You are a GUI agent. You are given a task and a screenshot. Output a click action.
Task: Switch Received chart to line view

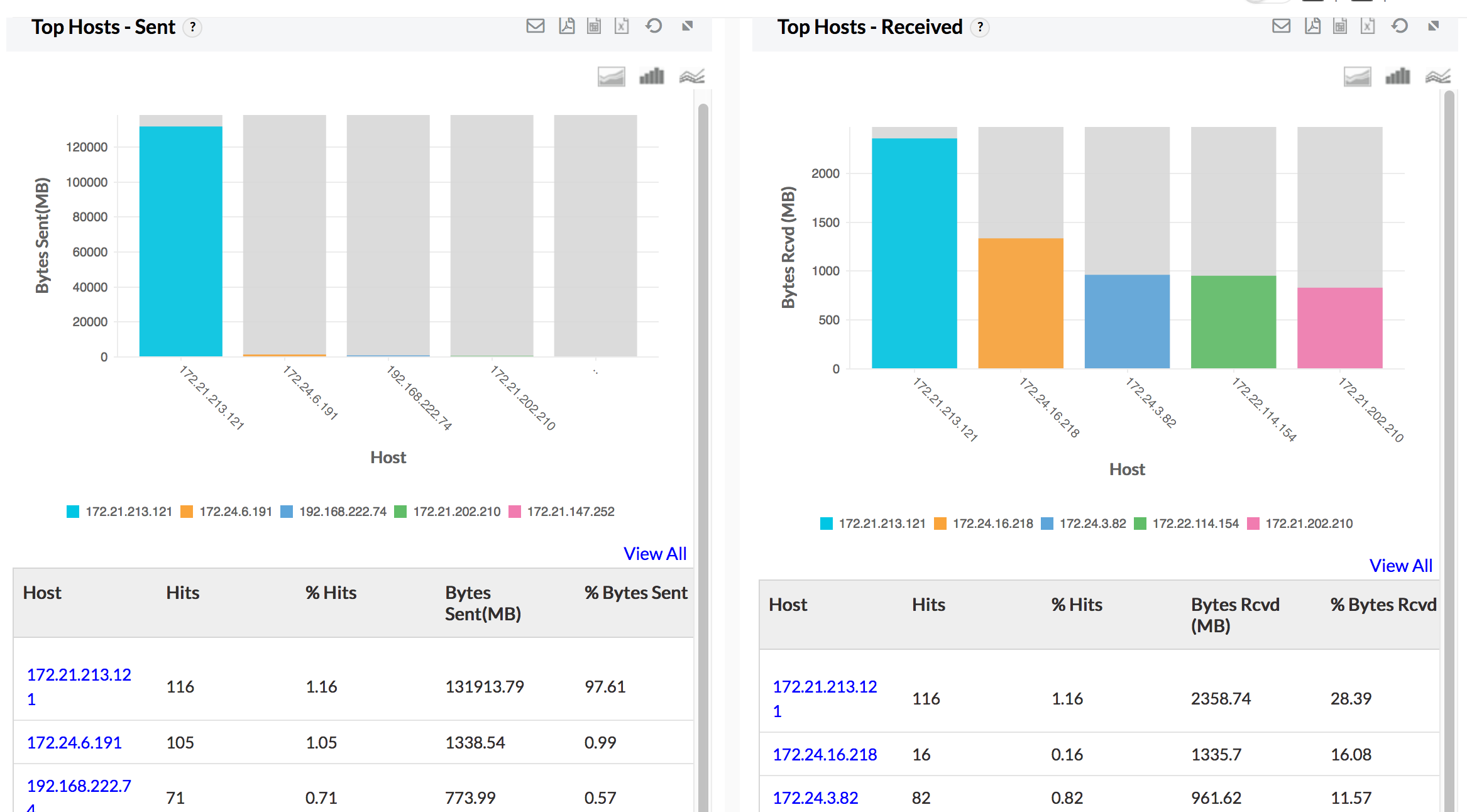point(1437,77)
